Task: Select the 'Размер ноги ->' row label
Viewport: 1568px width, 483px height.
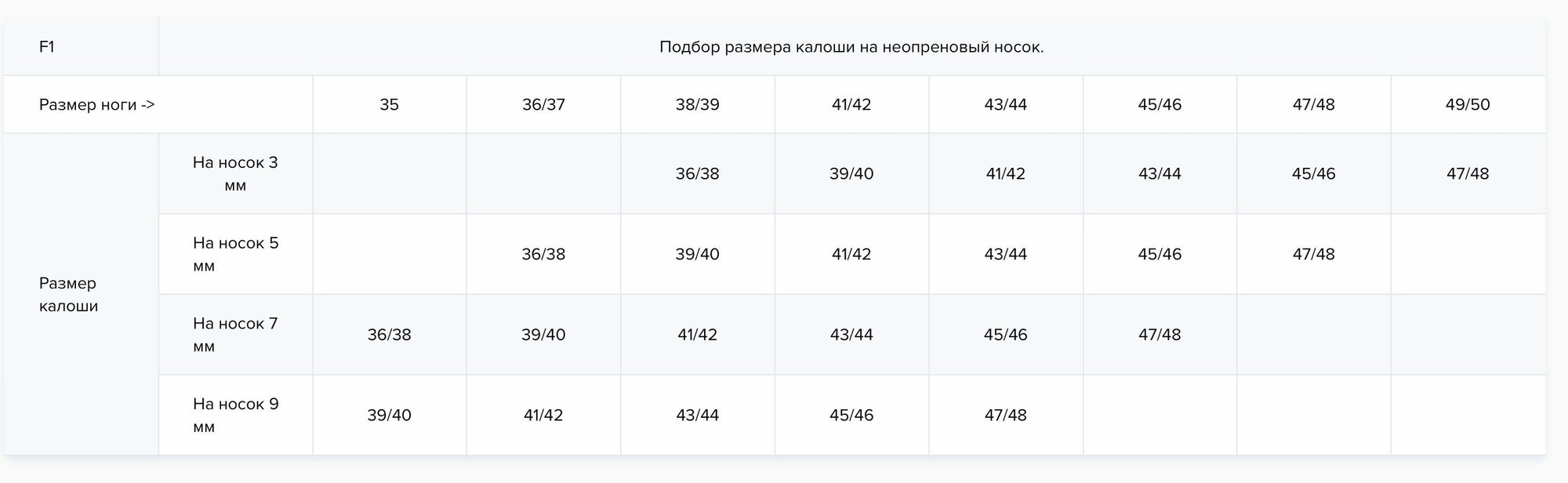Action: [x=96, y=104]
